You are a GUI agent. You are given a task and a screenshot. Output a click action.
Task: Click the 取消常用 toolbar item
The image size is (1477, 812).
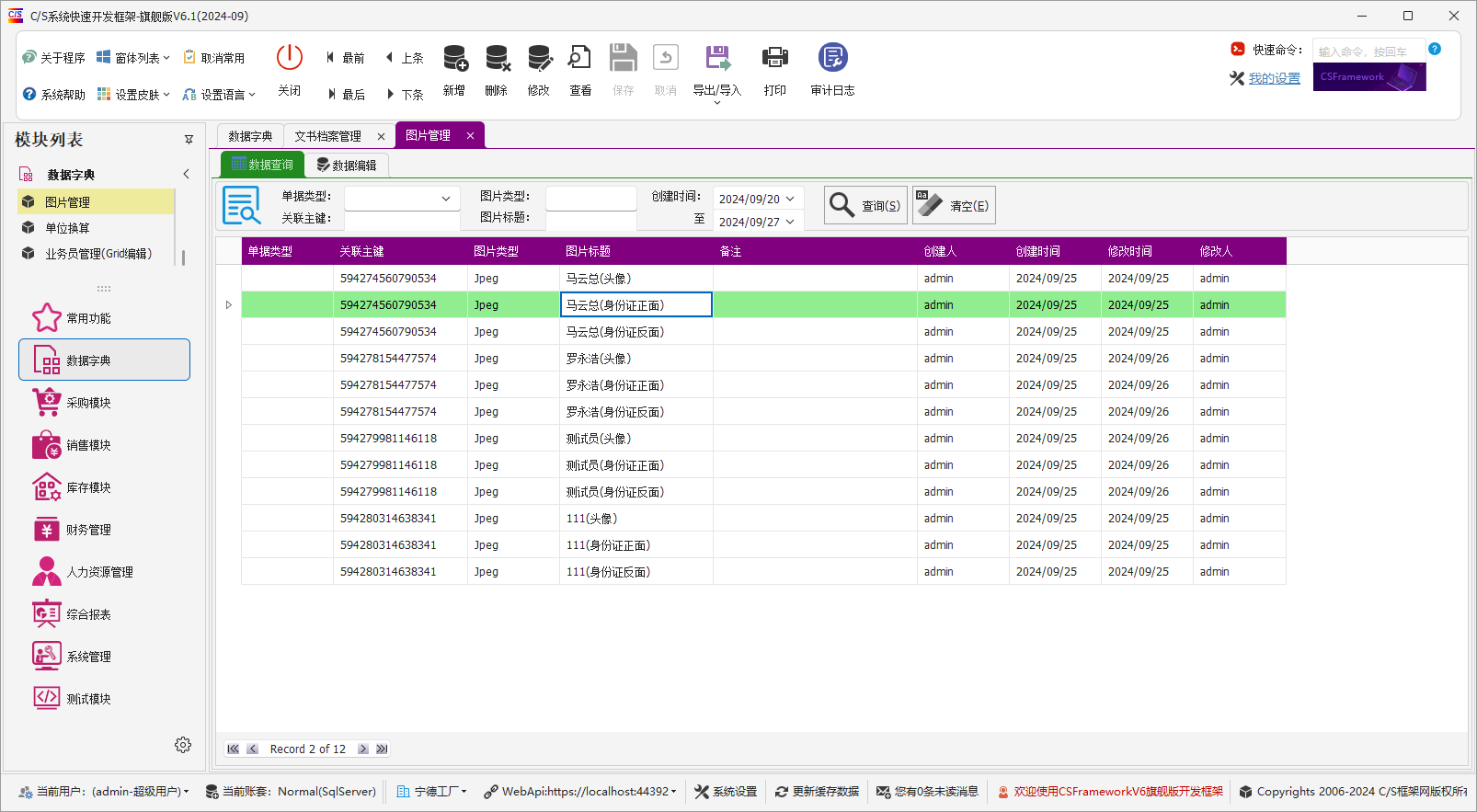(214, 58)
